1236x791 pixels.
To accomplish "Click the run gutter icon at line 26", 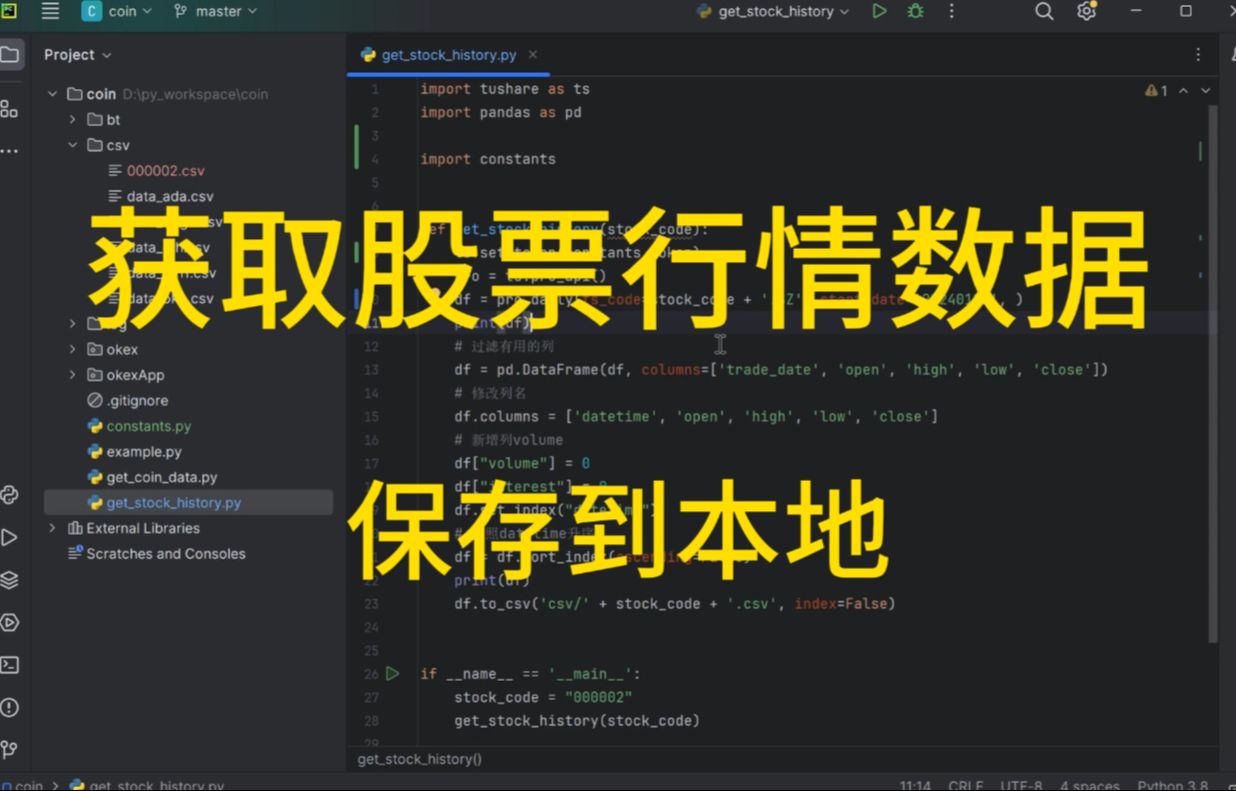I will click(392, 673).
